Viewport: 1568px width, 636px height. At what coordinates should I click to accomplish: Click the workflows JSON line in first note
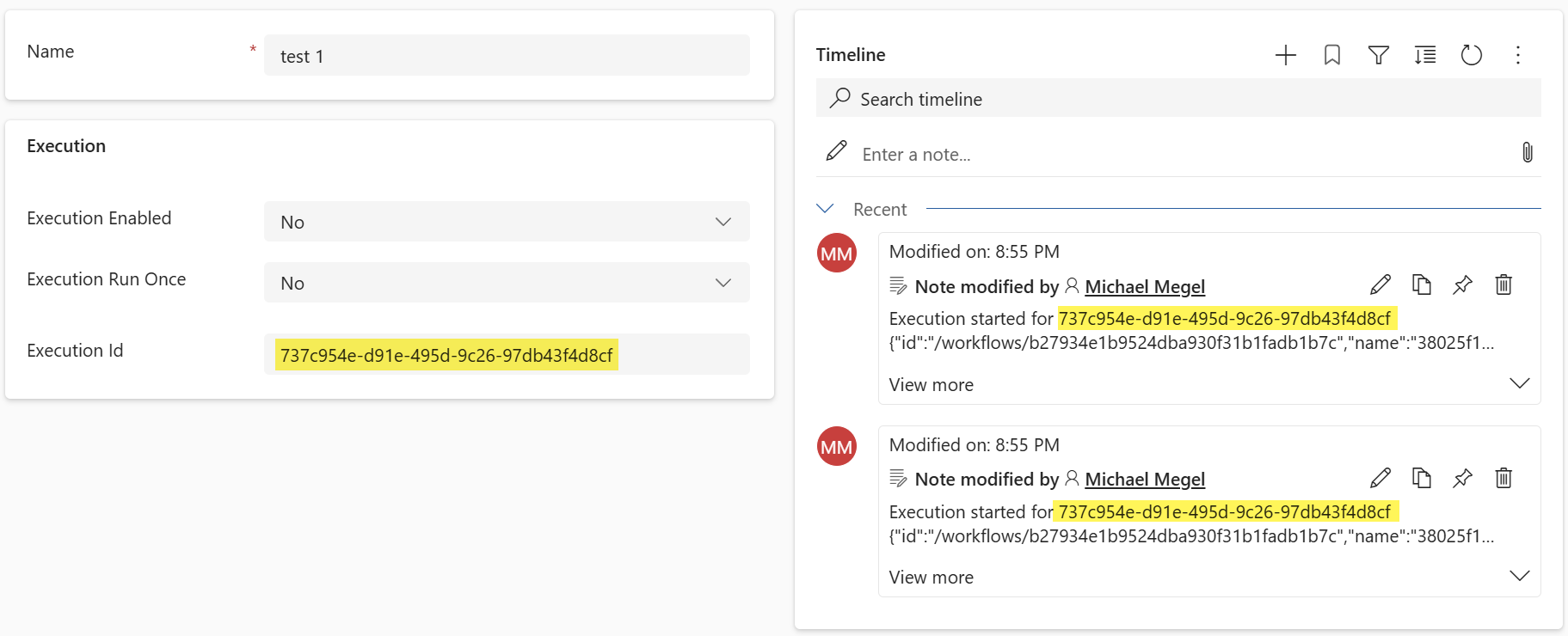click(x=1191, y=343)
